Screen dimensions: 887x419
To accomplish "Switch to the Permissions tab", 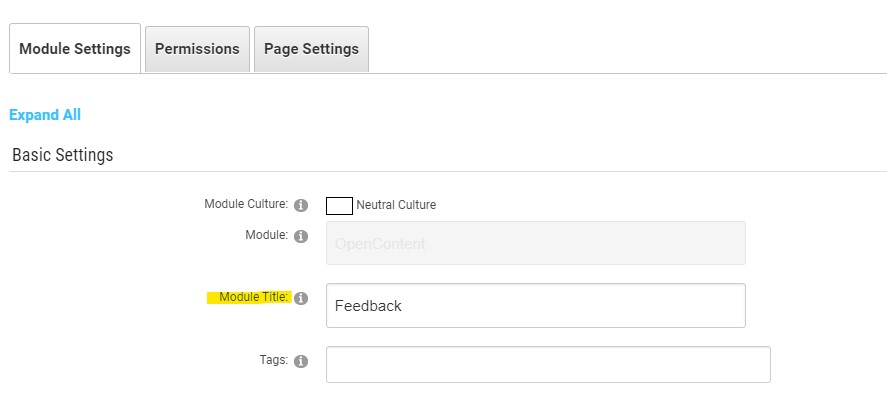I will point(197,49).
